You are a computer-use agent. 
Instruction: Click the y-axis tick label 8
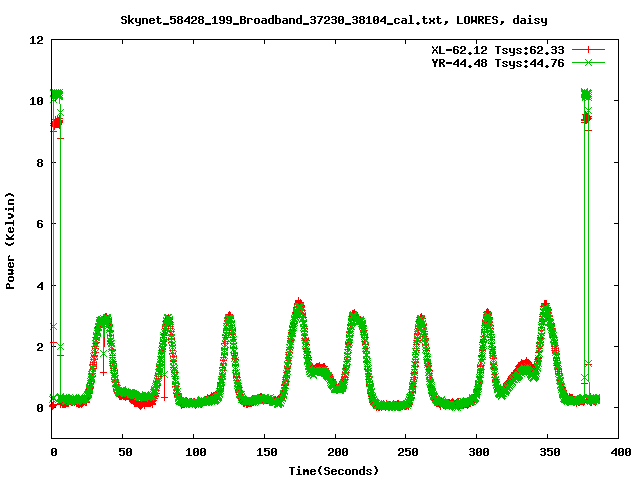pyautogui.click(x=40, y=162)
